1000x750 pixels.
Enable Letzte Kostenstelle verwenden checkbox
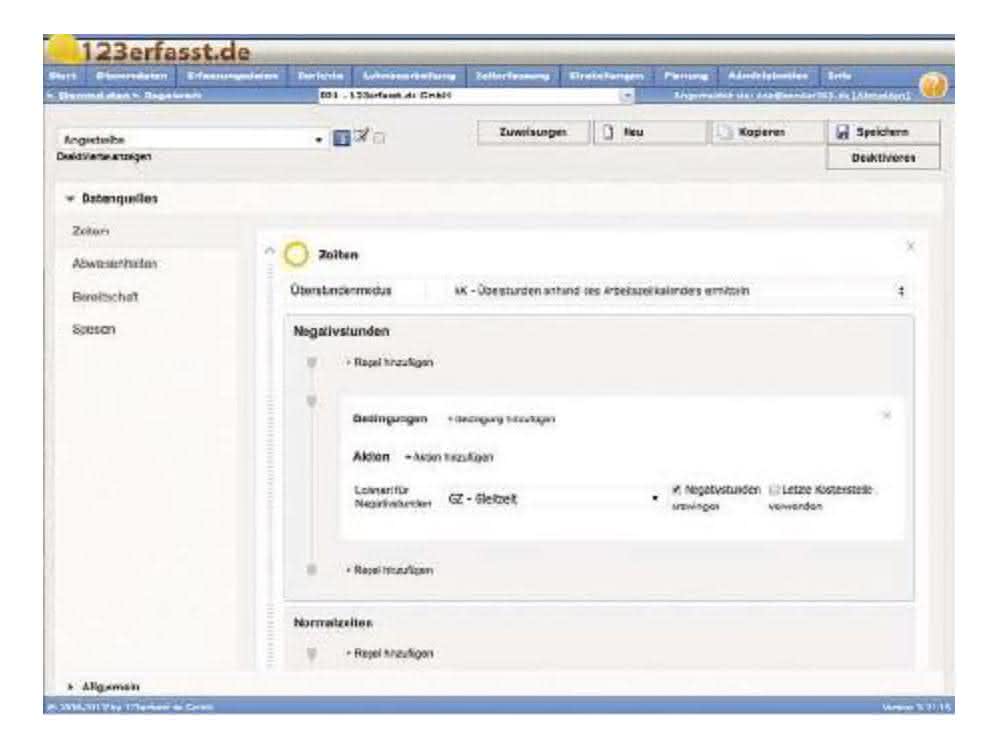tap(774, 490)
